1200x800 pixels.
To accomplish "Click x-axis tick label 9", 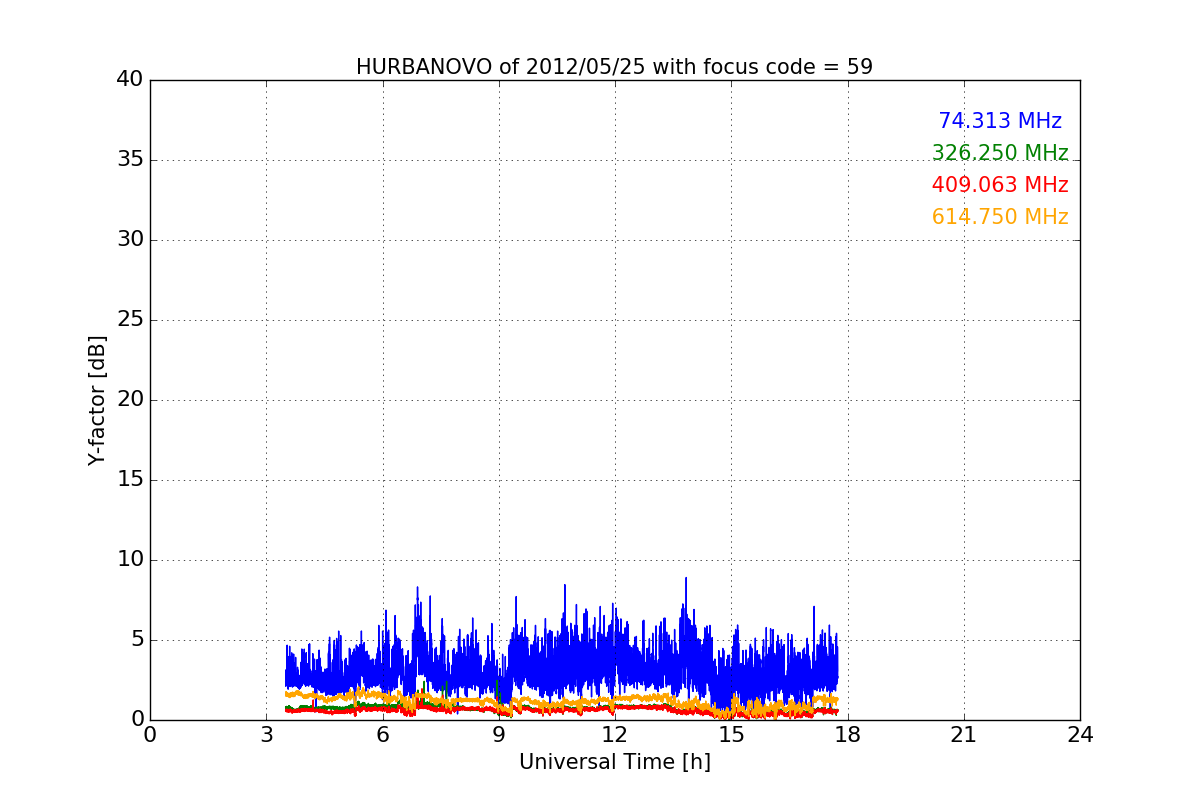I will [499, 735].
